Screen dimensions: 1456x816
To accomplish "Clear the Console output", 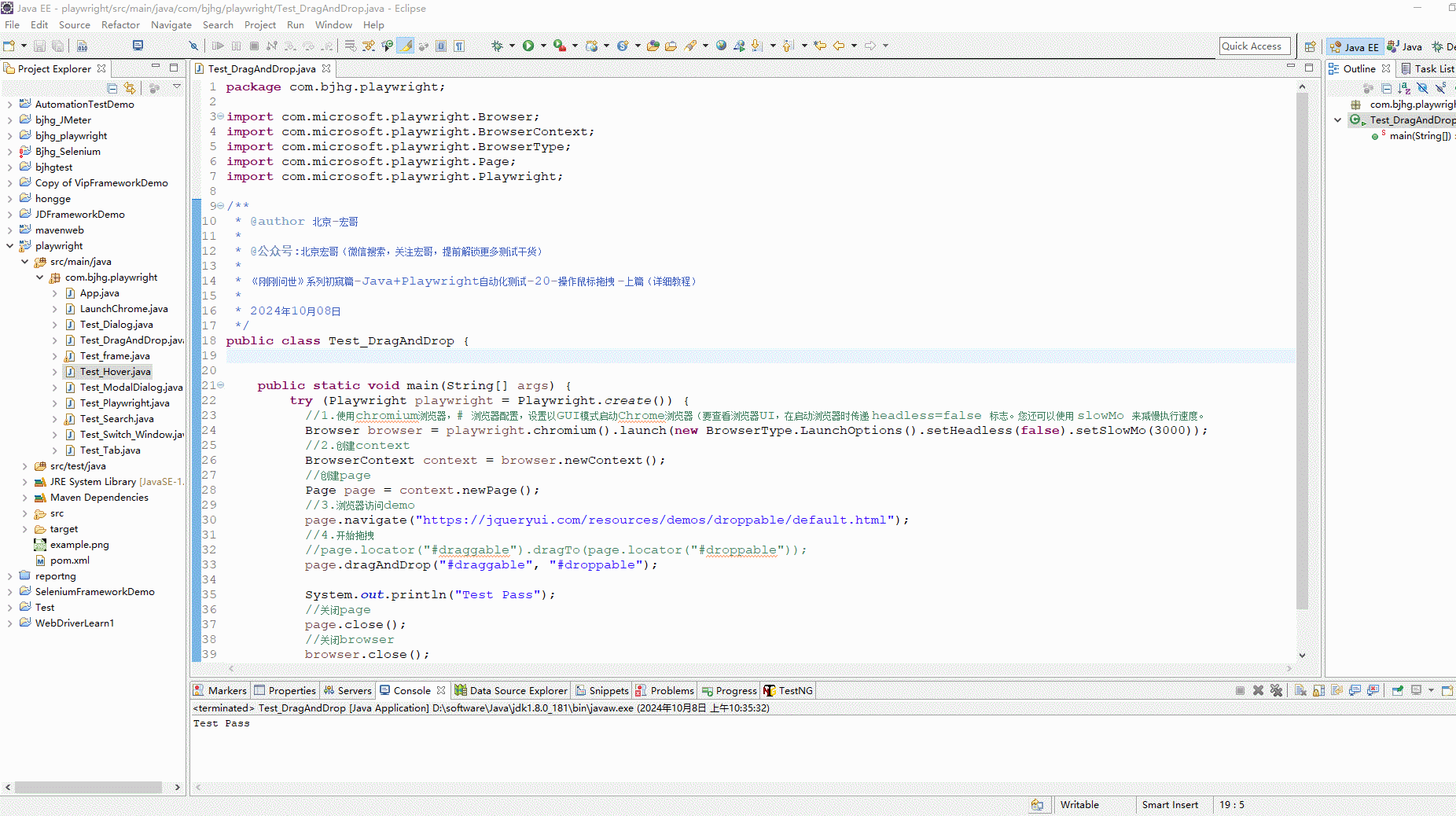I will [x=1300, y=690].
